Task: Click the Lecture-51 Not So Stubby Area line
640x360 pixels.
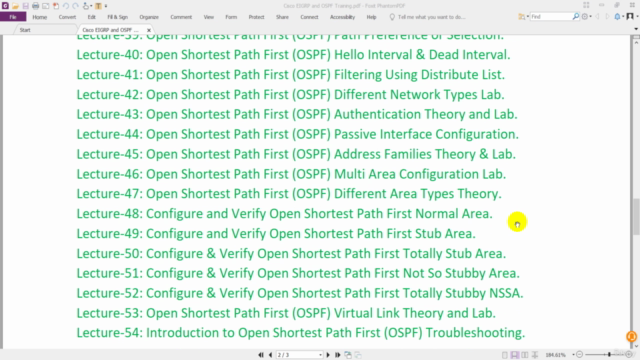Action: tap(298, 273)
